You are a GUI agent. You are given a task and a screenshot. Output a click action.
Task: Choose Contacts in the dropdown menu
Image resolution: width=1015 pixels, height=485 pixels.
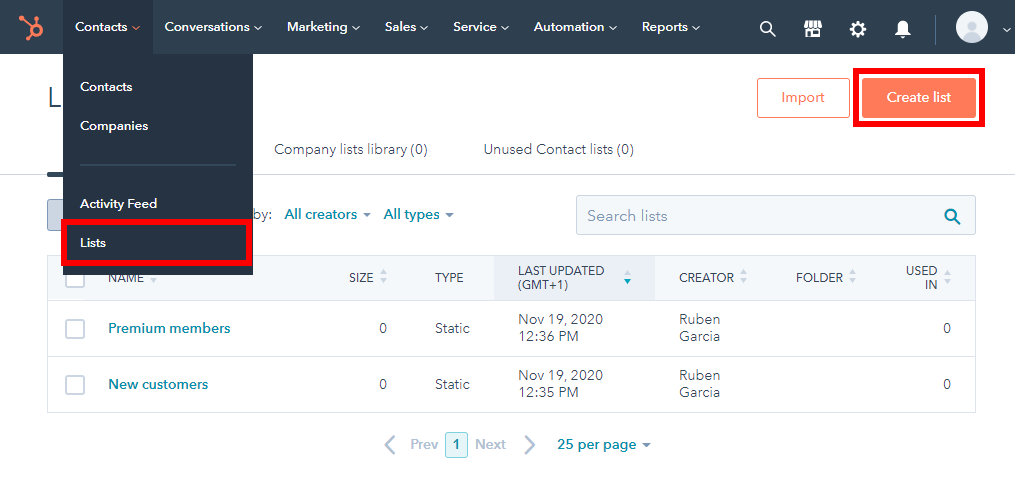pyautogui.click(x=106, y=87)
